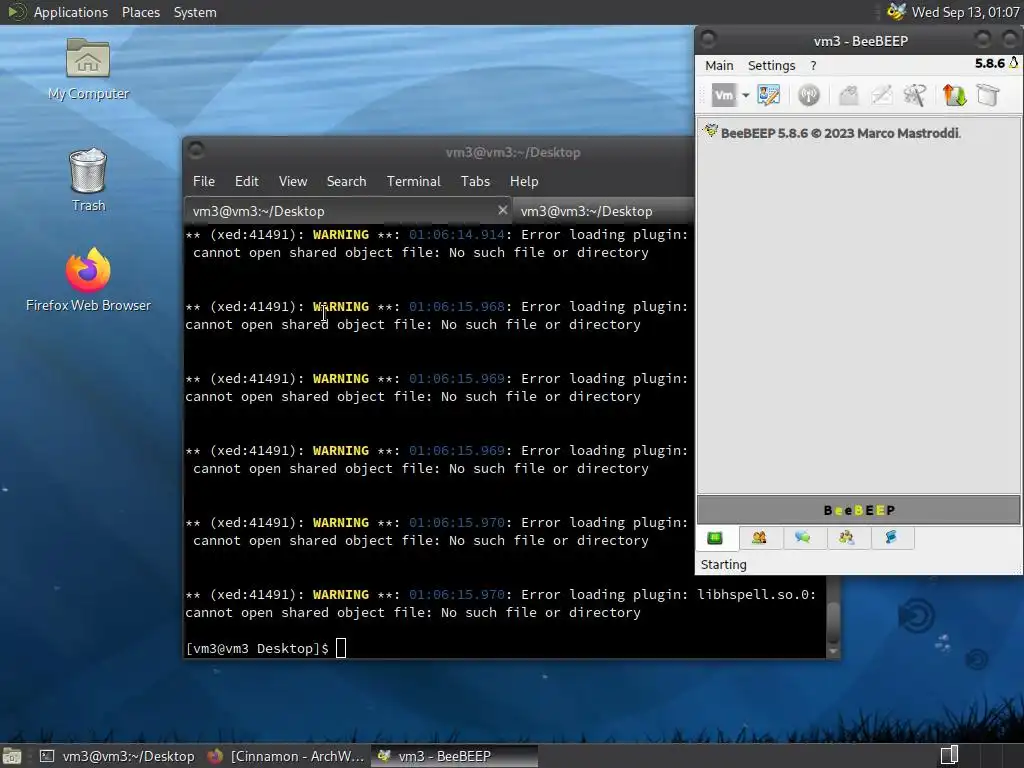Open the Settings menu in BeeBEEP
This screenshot has width=1024, height=768.
click(x=771, y=65)
